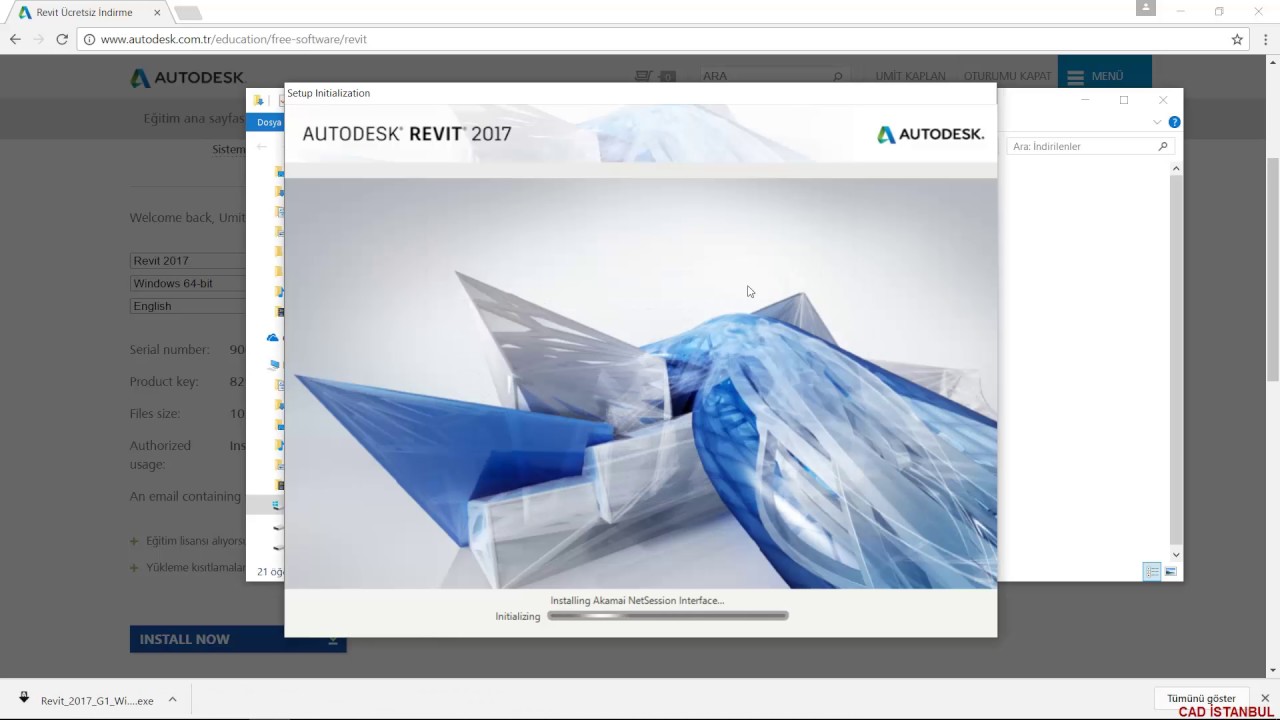Switch Explorer to details view icon
Screen dimensions: 1280x720
click(1152, 572)
